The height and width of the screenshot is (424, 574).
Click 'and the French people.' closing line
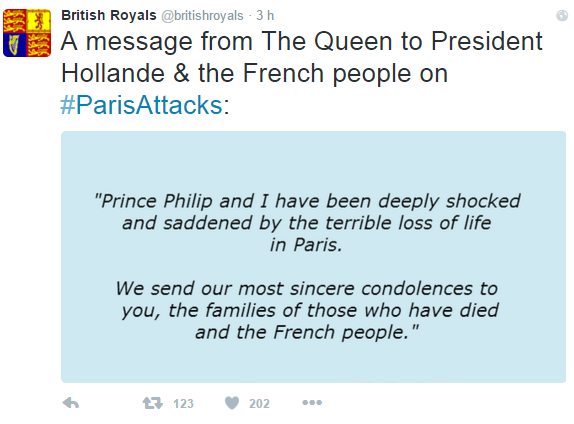click(x=307, y=332)
